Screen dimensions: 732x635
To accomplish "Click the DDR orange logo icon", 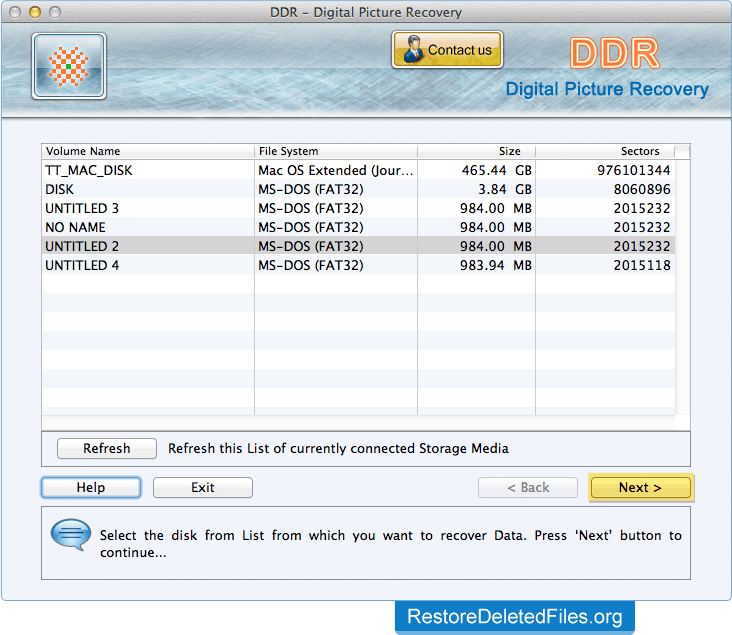I will coord(69,66).
